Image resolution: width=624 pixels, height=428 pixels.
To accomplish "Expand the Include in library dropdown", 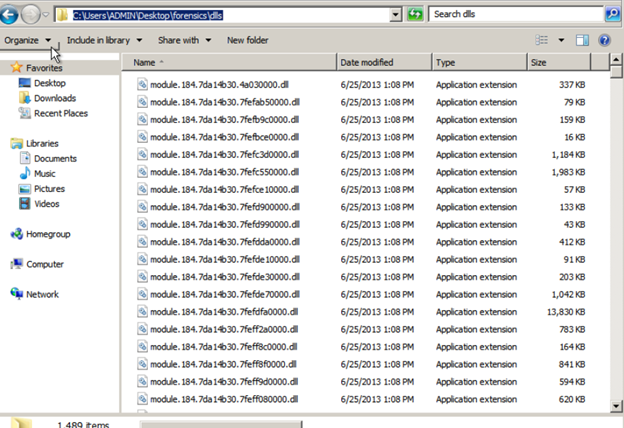I will coord(104,40).
